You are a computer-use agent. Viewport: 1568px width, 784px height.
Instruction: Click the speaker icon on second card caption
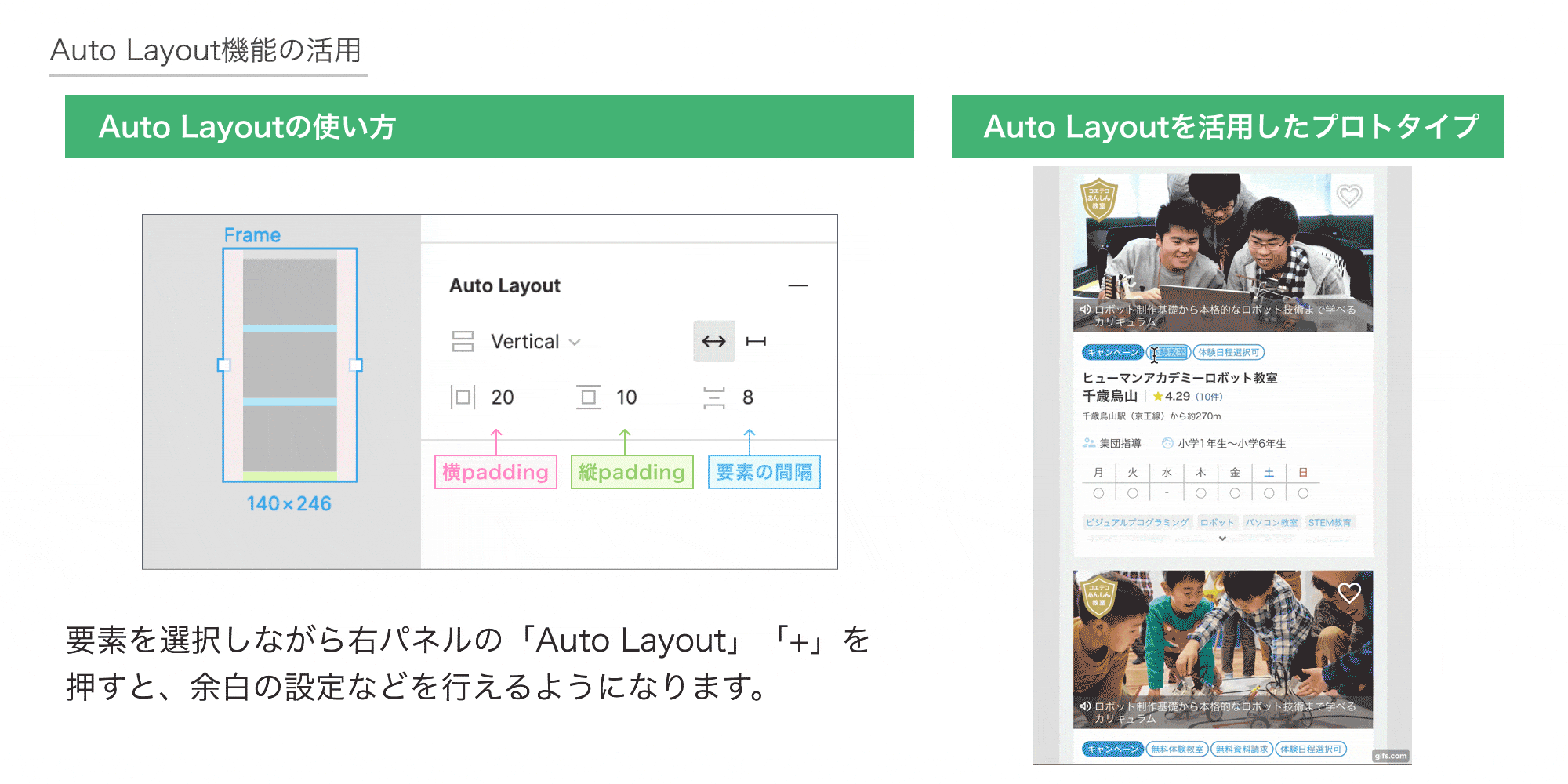(x=1085, y=706)
